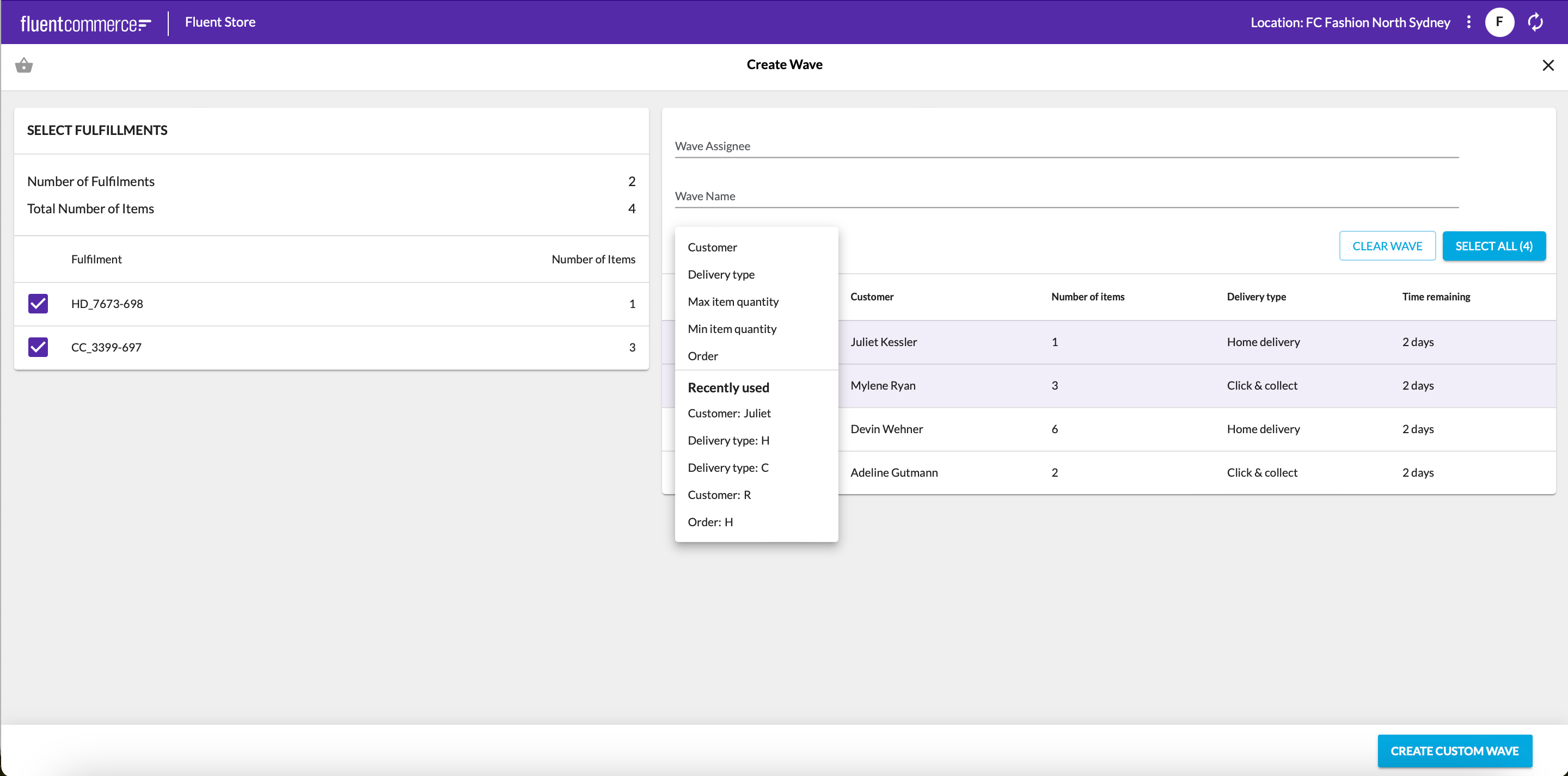Click the F avatar icon top right
The image size is (1568, 776).
pos(1499,22)
